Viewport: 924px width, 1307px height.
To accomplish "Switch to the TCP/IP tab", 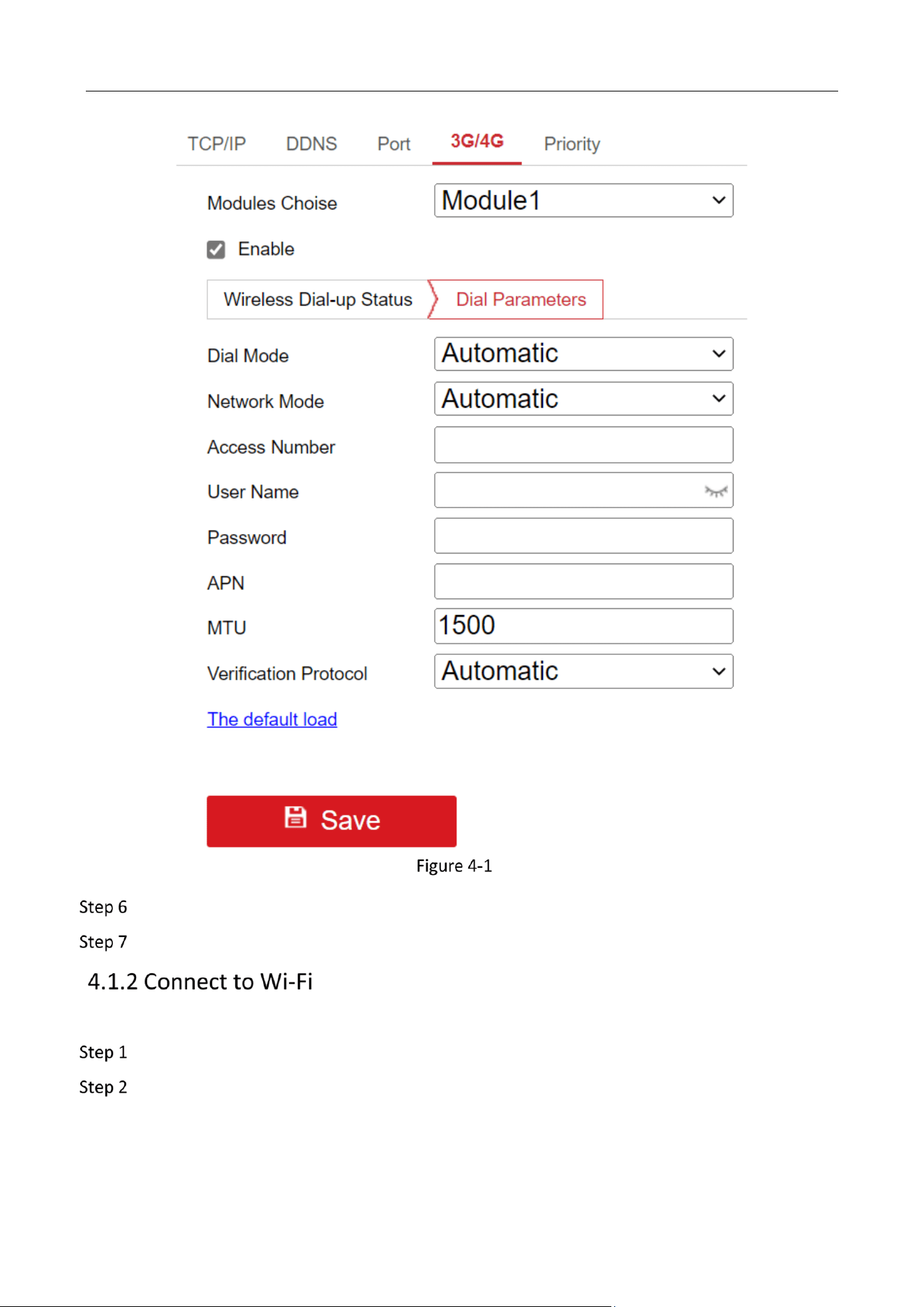I will coord(216,144).
